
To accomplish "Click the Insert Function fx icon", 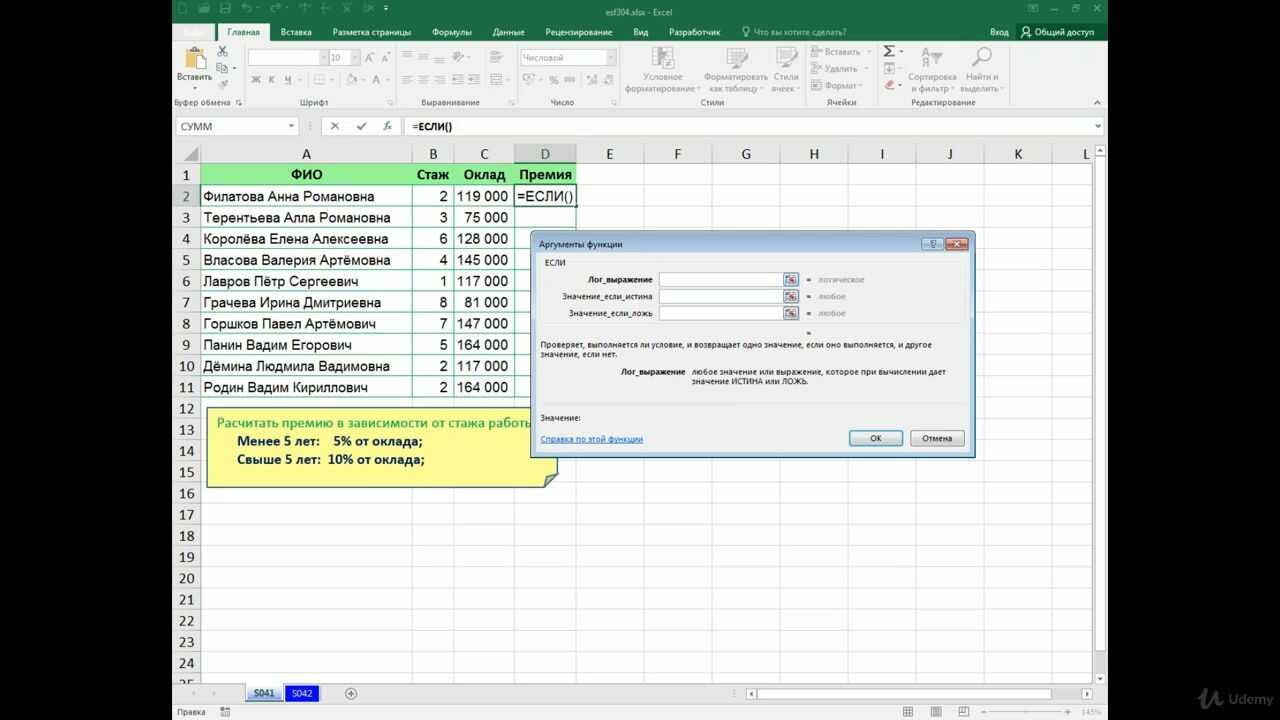I will 387,127.
